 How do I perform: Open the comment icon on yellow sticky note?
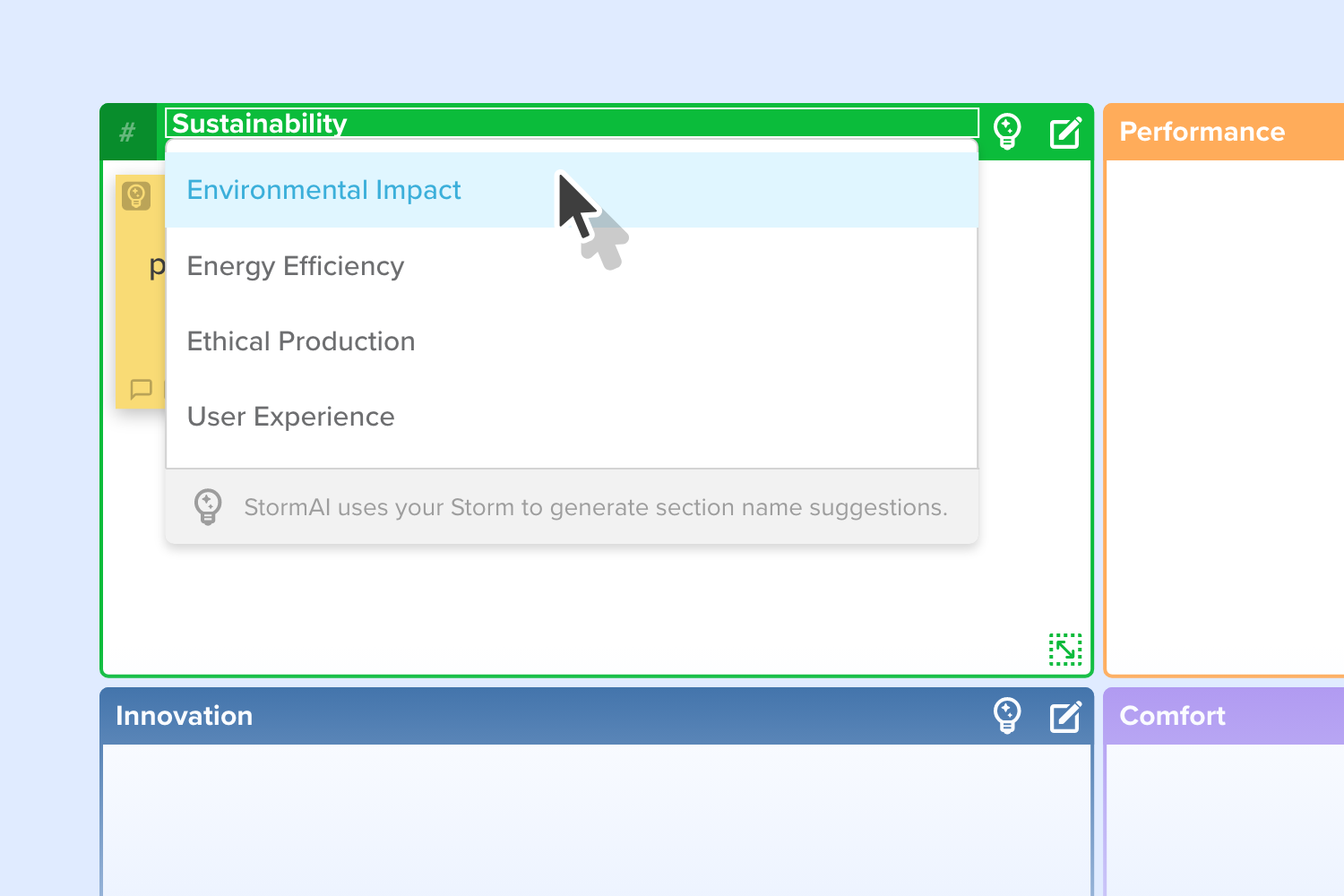coord(142,389)
